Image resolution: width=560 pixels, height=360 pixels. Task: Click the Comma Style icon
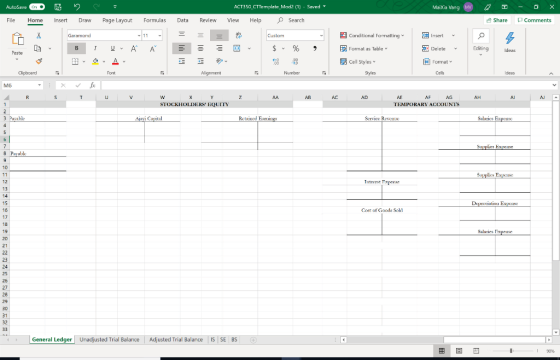[x=315, y=48]
